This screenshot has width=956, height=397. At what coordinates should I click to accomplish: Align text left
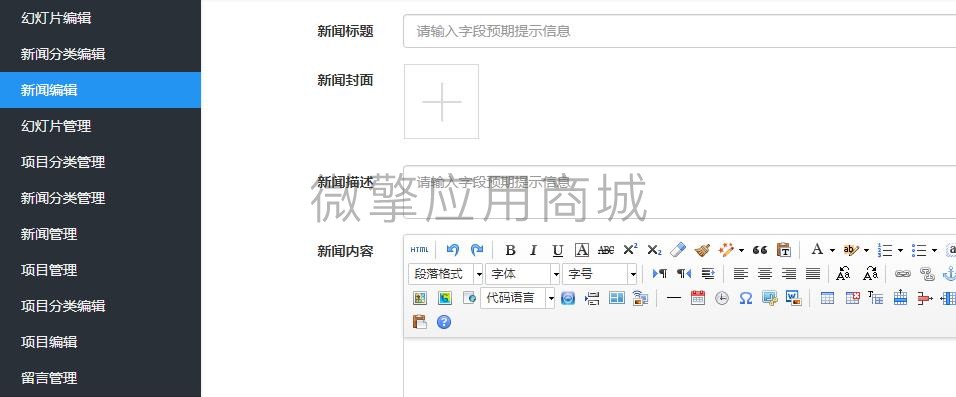pyautogui.click(x=741, y=274)
